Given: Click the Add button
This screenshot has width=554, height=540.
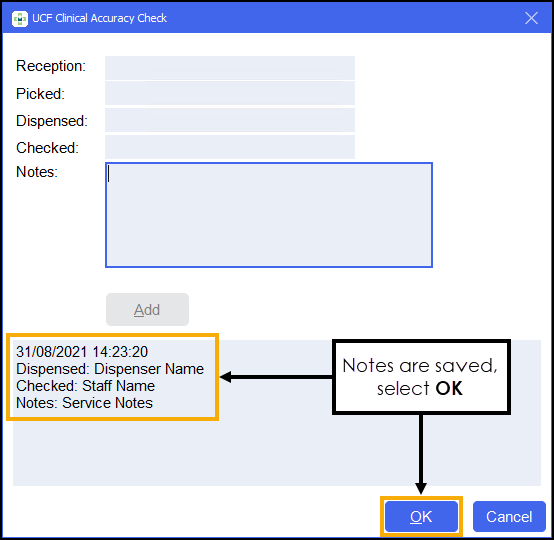Looking at the screenshot, I should point(147,310).
